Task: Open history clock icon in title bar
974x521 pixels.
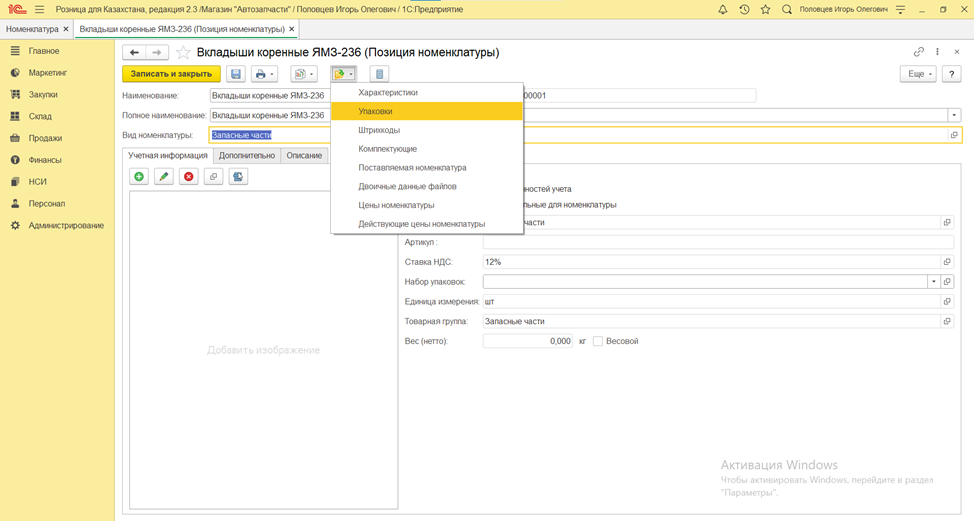Action: (x=744, y=9)
